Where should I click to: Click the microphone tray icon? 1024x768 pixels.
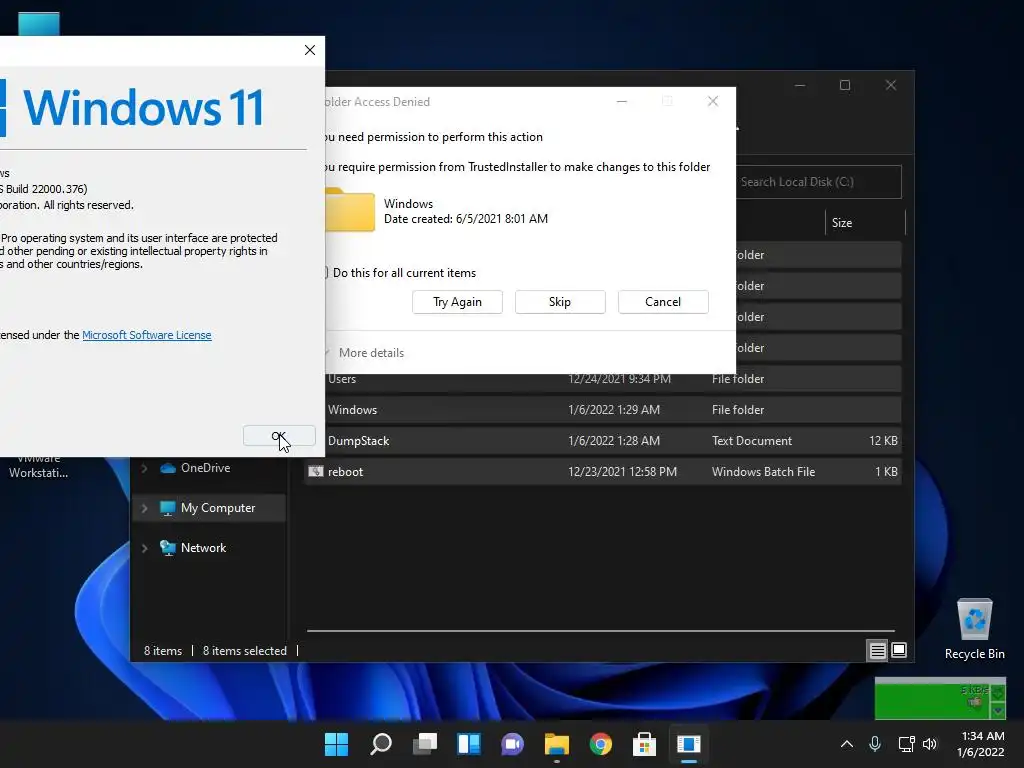coord(875,744)
